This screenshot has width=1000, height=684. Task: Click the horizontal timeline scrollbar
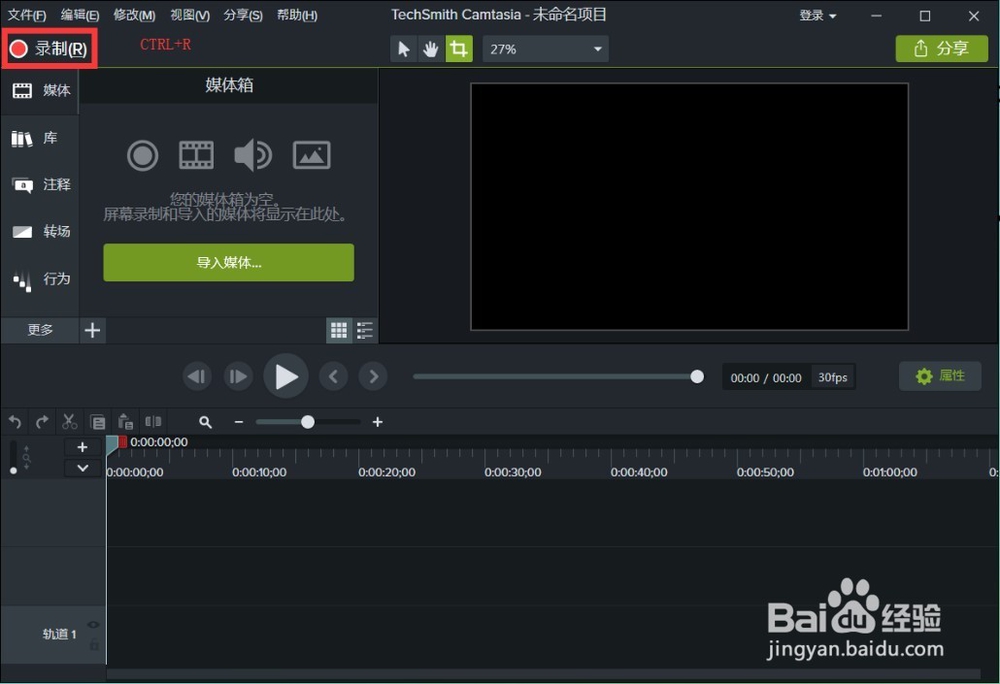tap(543, 674)
